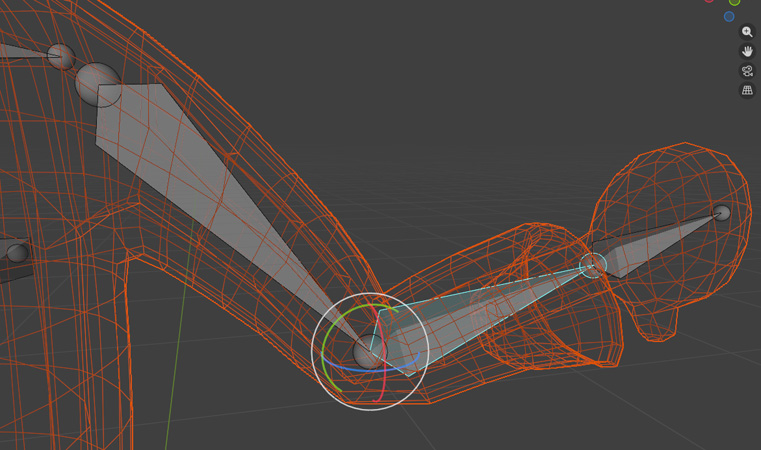Click the small joint sphere above shoulder
Screen dimensions: 761x450
click(61, 57)
